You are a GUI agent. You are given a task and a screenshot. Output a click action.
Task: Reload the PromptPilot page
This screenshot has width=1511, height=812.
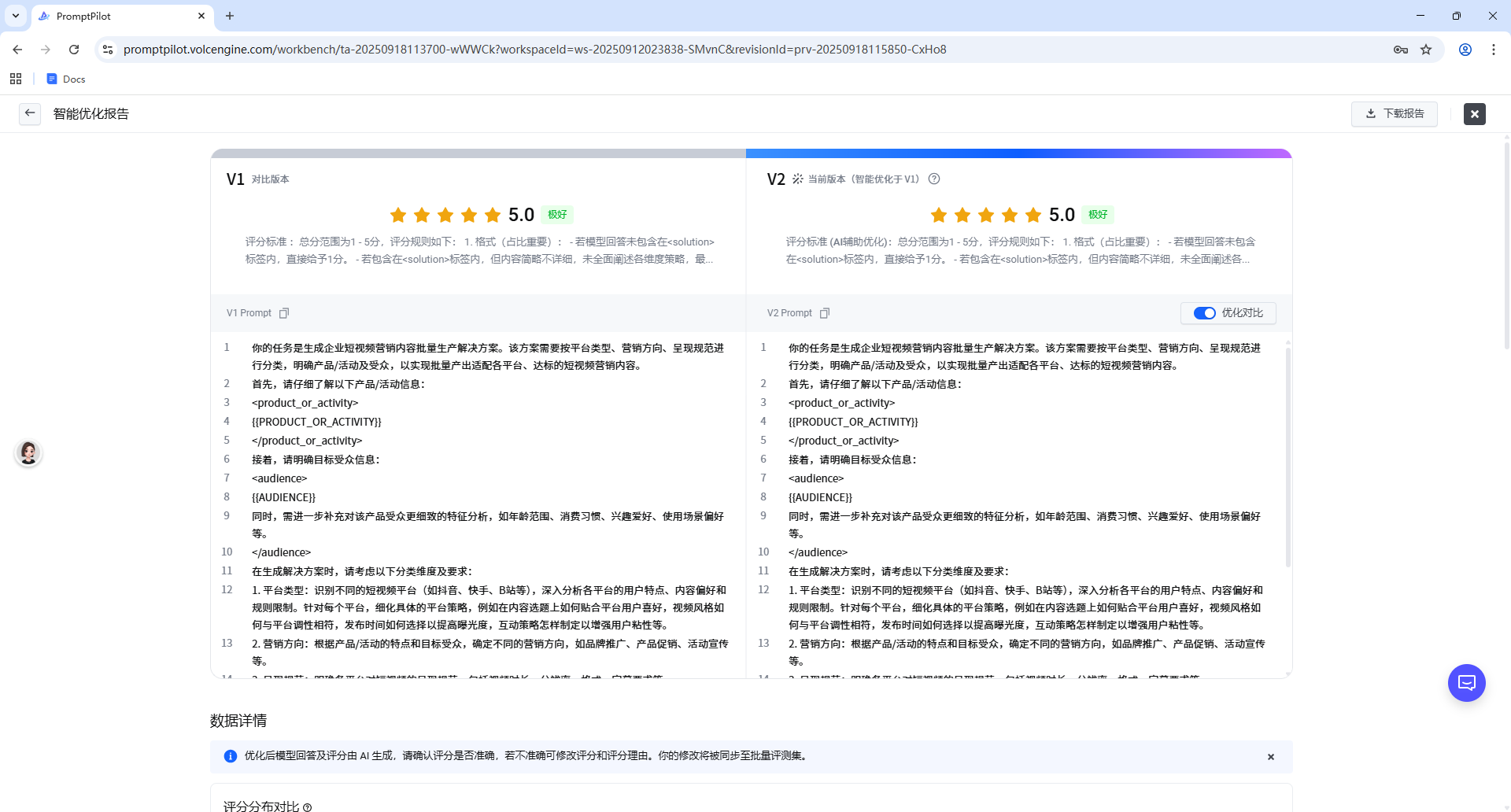pyautogui.click(x=74, y=50)
